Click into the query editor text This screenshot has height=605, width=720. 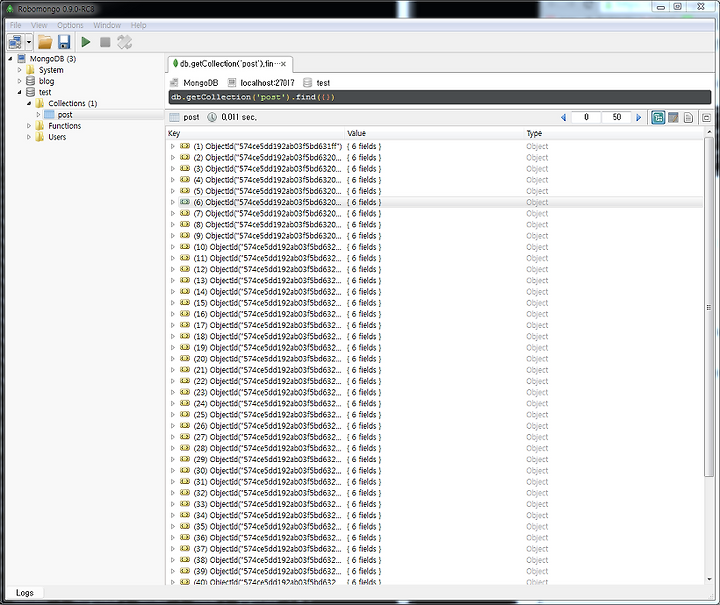(439, 97)
